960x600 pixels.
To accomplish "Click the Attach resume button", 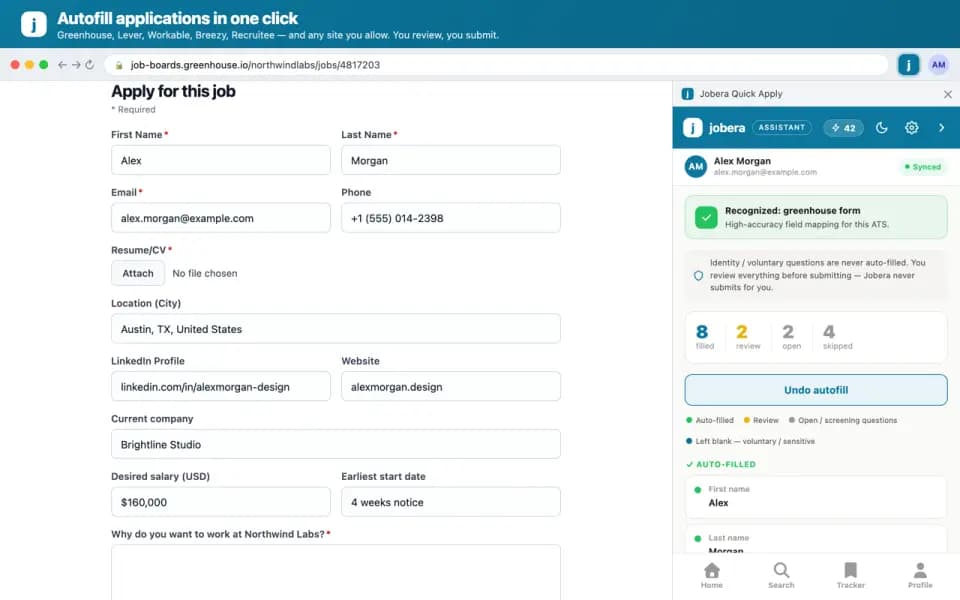I will (138, 273).
